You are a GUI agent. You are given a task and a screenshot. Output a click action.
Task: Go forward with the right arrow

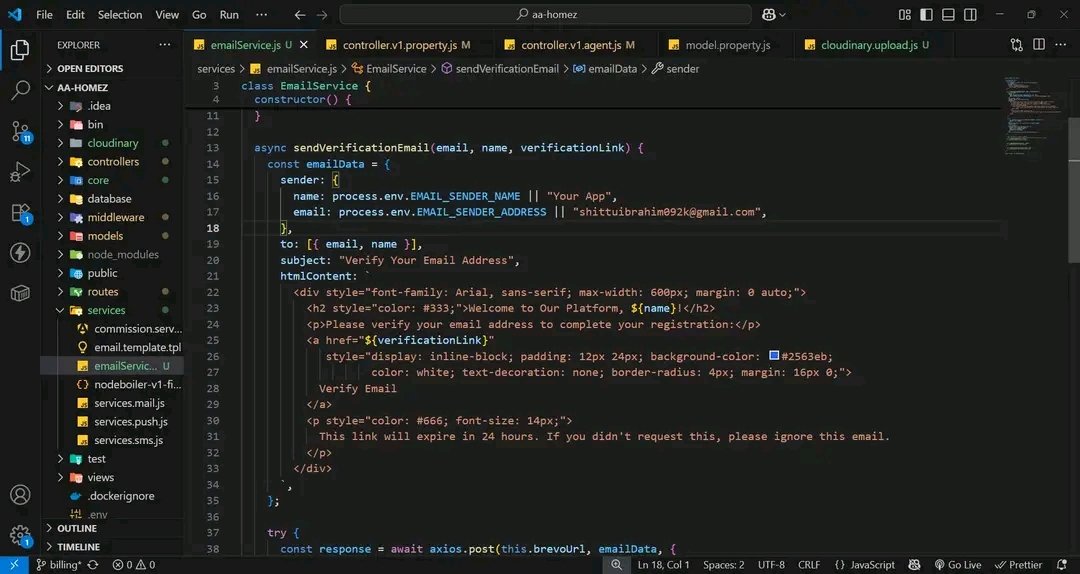[x=322, y=14]
